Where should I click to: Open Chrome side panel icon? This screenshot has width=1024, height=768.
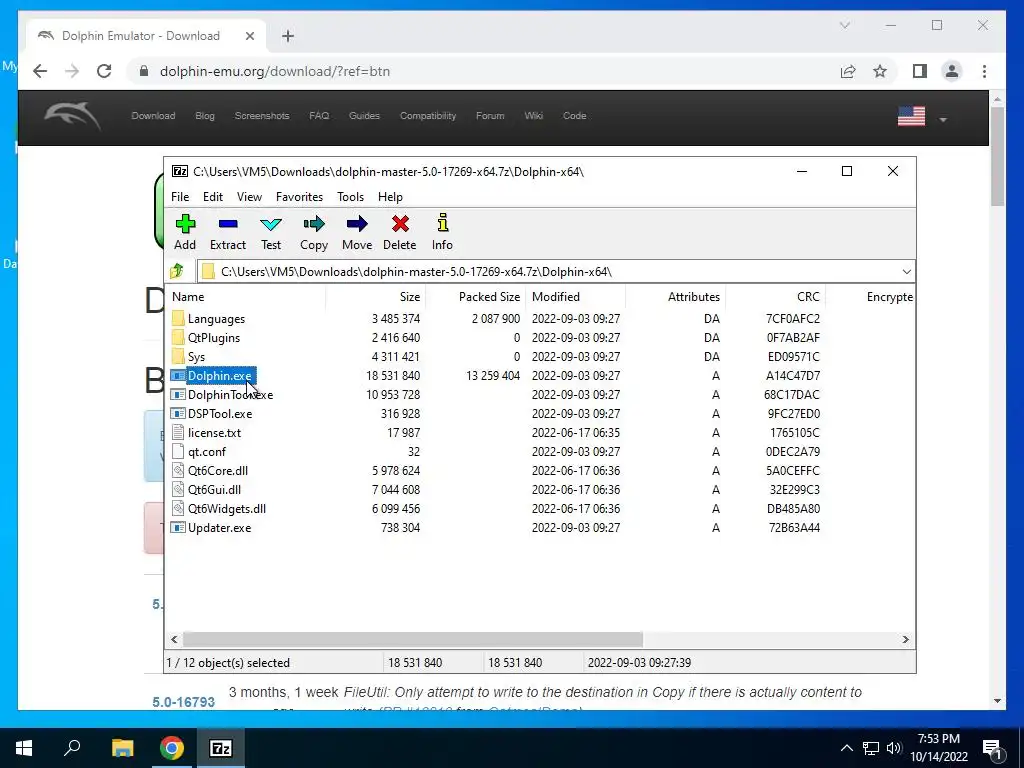[920, 71]
